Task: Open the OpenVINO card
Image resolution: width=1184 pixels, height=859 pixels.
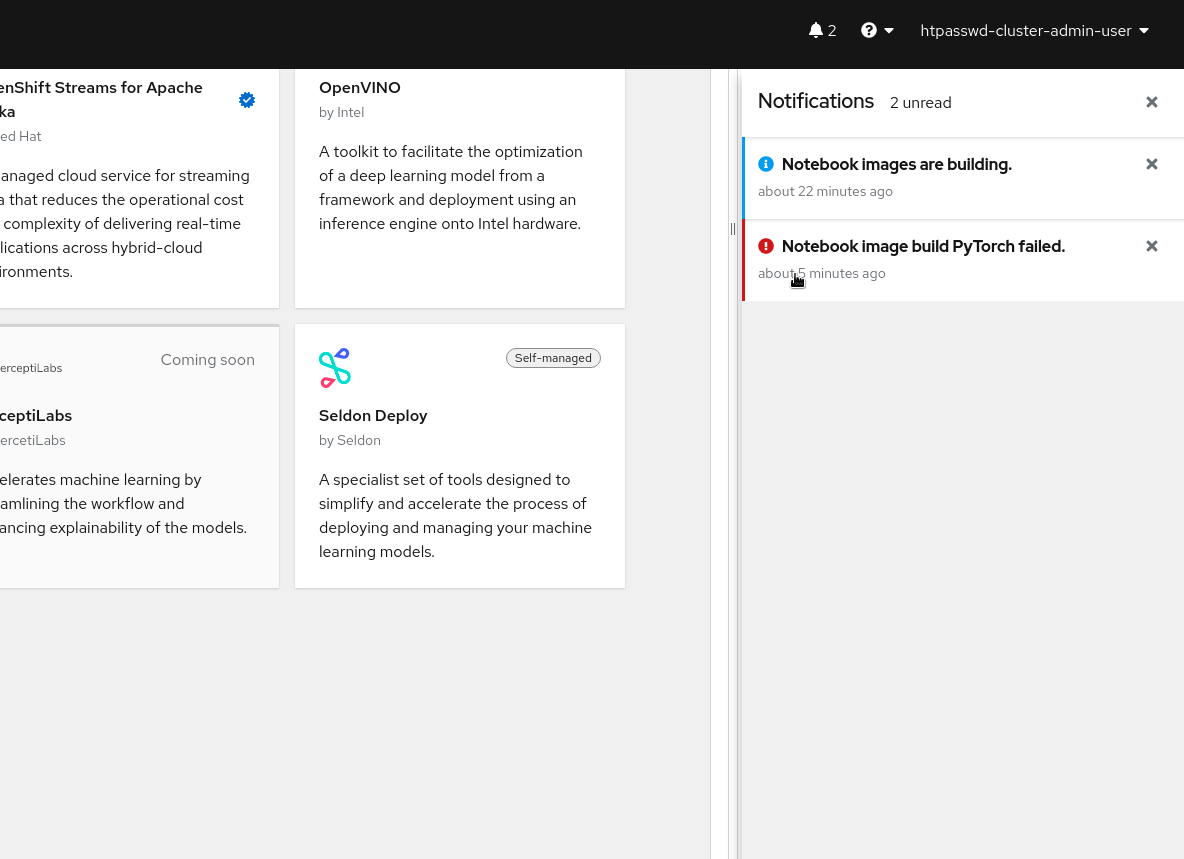Action: point(360,88)
